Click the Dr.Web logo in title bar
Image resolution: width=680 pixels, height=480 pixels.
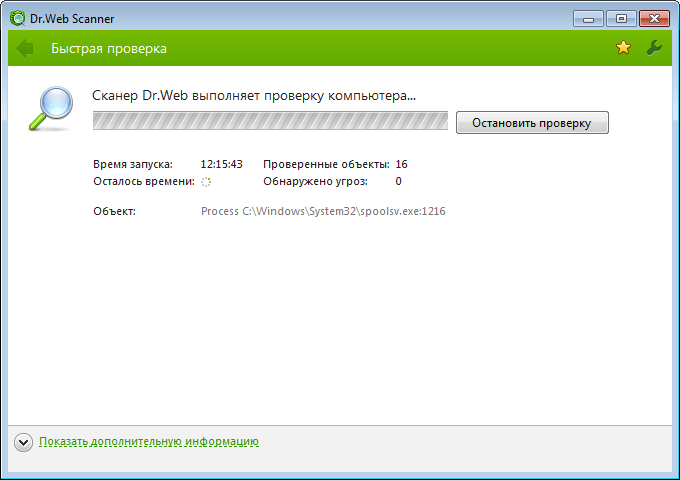click(17, 17)
